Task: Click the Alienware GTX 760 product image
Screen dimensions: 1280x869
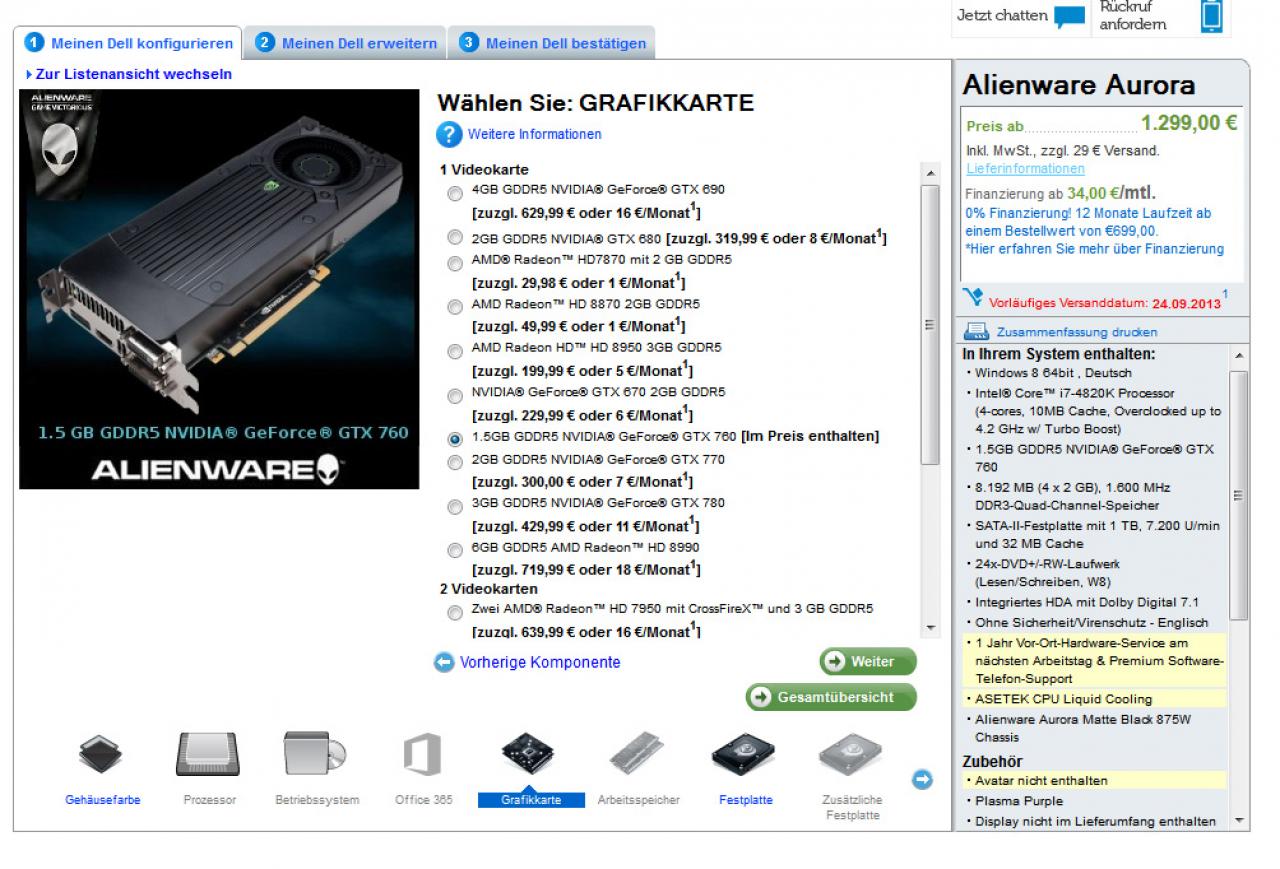Action: (219, 289)
